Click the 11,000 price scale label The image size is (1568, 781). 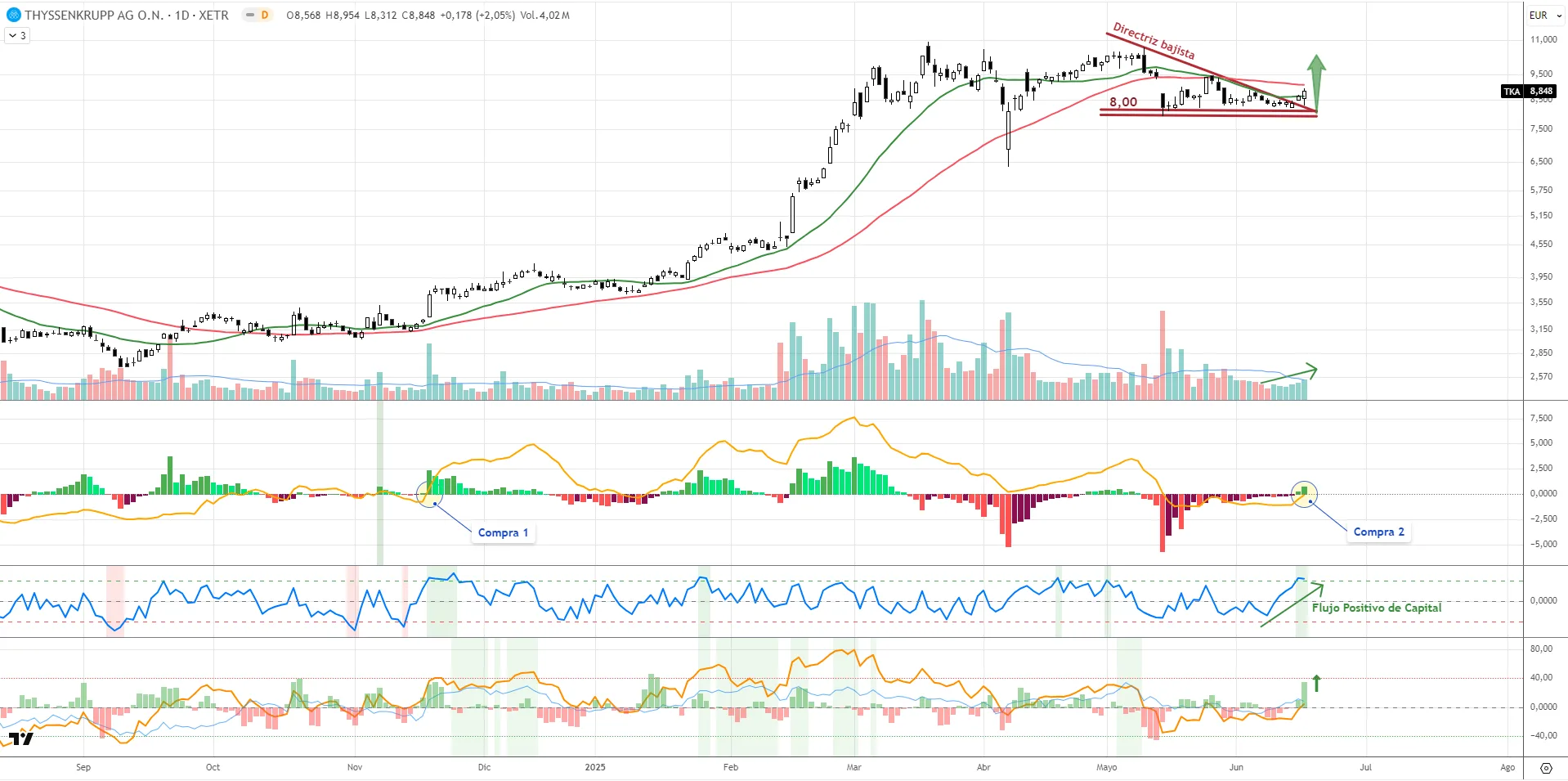click(x=1543, y=39)
